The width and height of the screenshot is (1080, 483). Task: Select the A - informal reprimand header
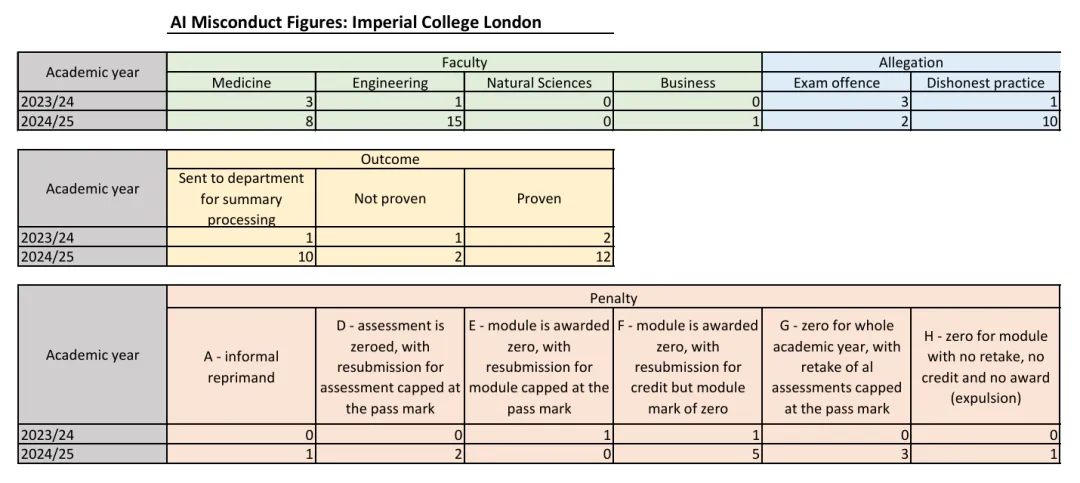click(241, 366)
